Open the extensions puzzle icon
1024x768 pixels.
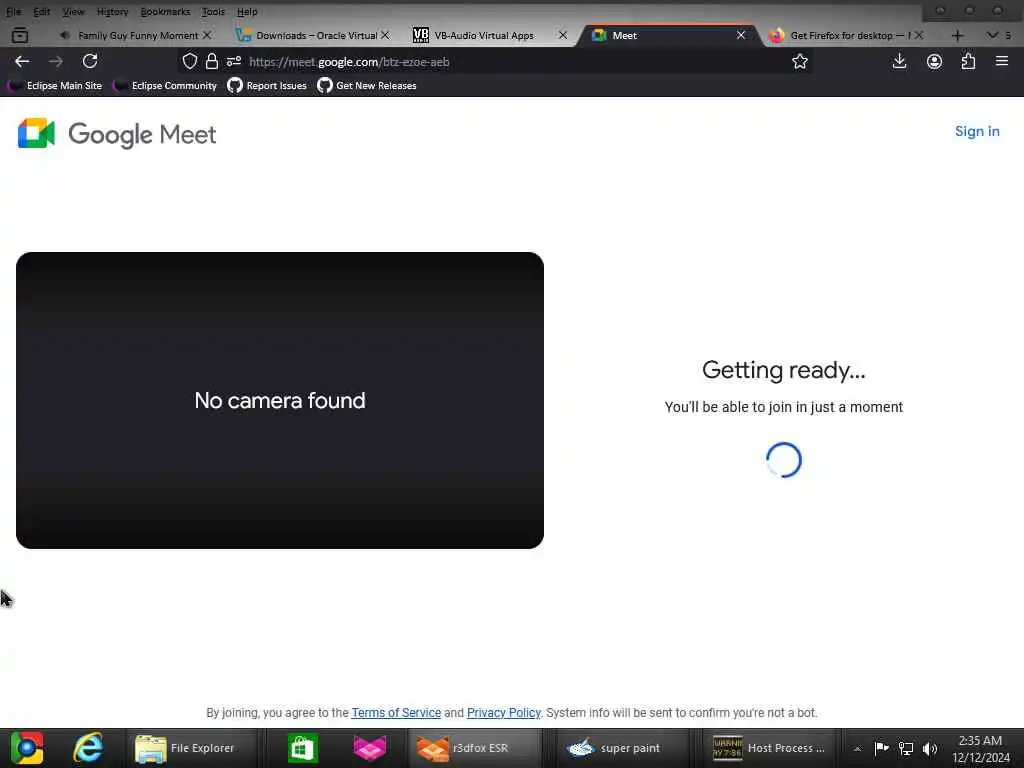pos(968,61)
